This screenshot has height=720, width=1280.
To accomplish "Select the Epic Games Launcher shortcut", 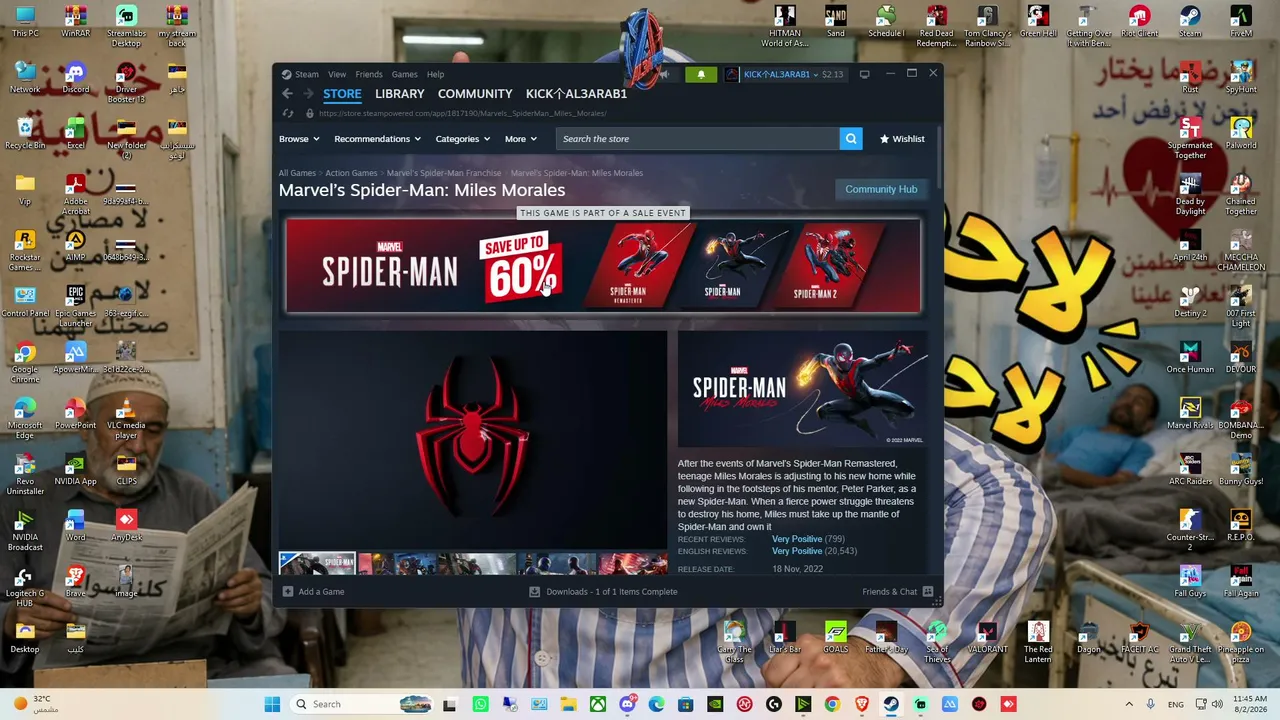I will coord(76,306).
